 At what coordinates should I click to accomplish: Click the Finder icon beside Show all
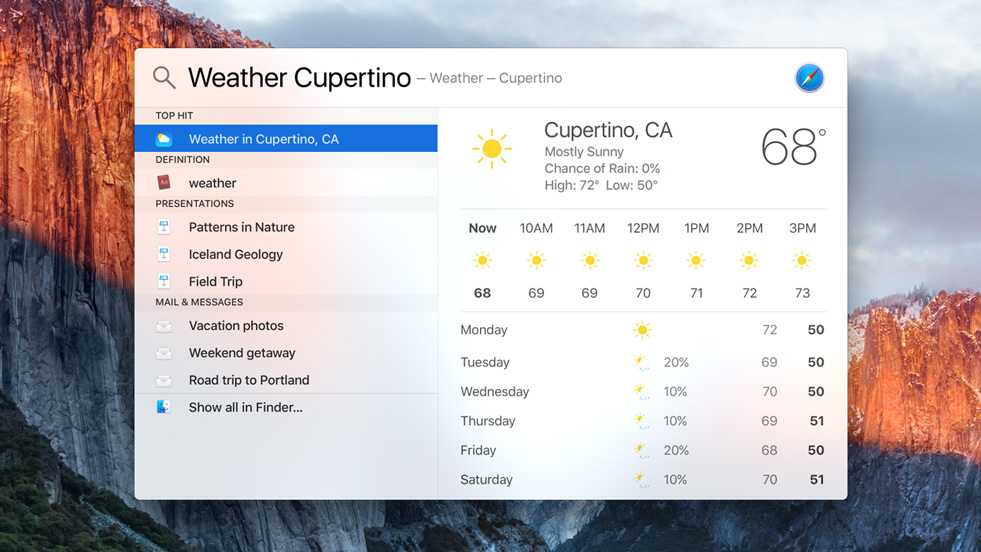pyautogui.click(x=164, y=407)
